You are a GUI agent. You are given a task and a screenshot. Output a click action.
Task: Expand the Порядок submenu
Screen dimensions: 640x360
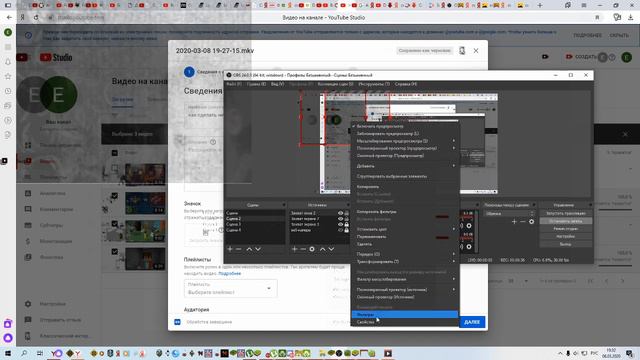coord(405,254)
